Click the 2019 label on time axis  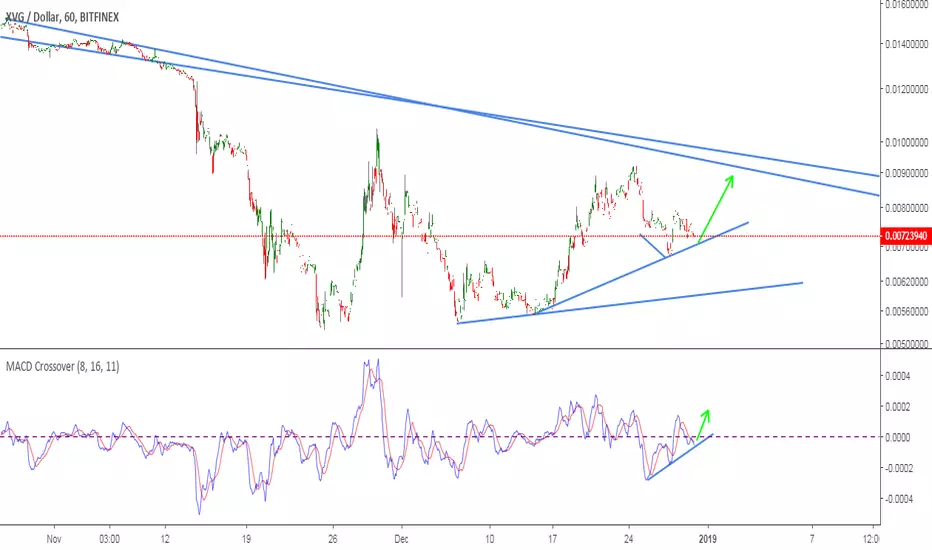[707, 539]
